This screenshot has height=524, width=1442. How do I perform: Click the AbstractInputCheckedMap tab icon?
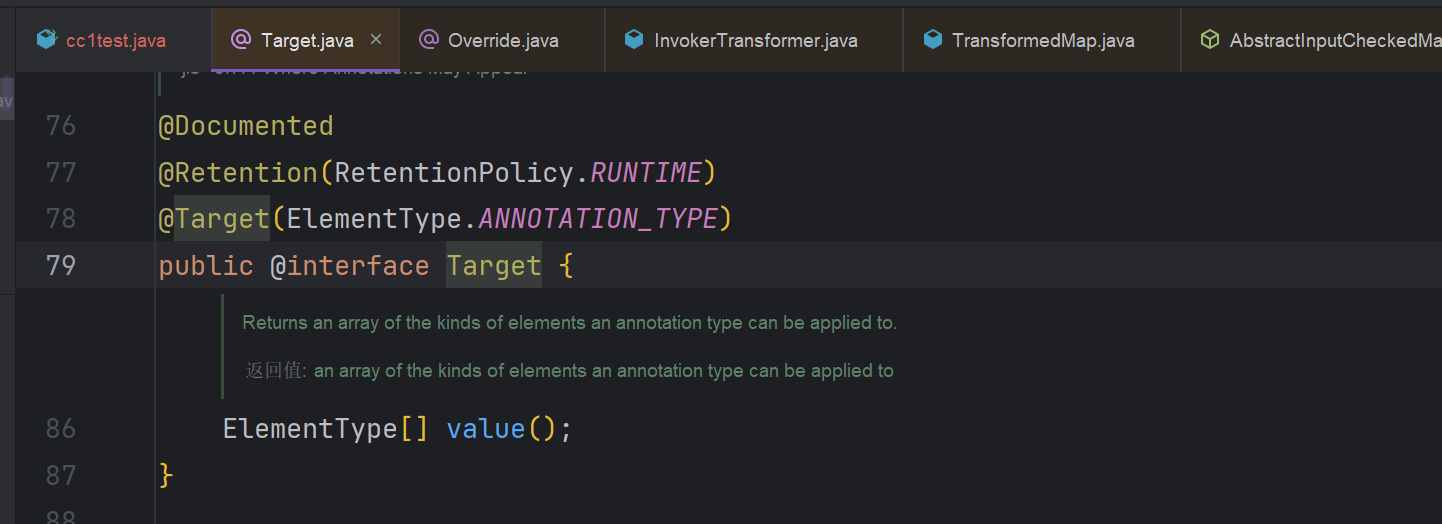click(1210, 40)
